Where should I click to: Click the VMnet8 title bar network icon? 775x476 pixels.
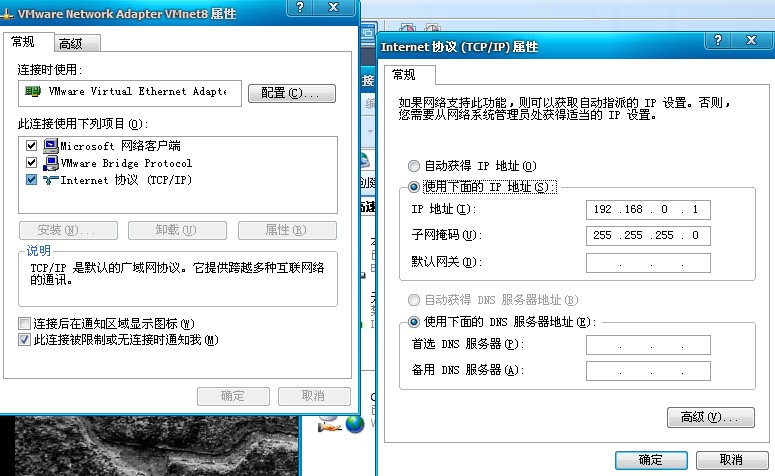click(7, 14)
